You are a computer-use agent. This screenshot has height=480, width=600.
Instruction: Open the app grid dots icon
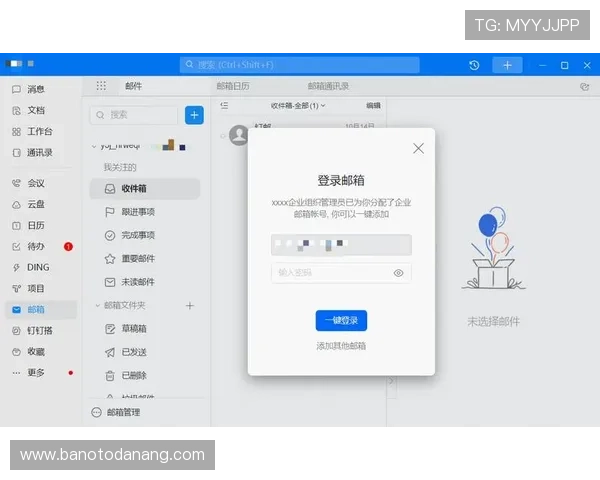point(101,86)
